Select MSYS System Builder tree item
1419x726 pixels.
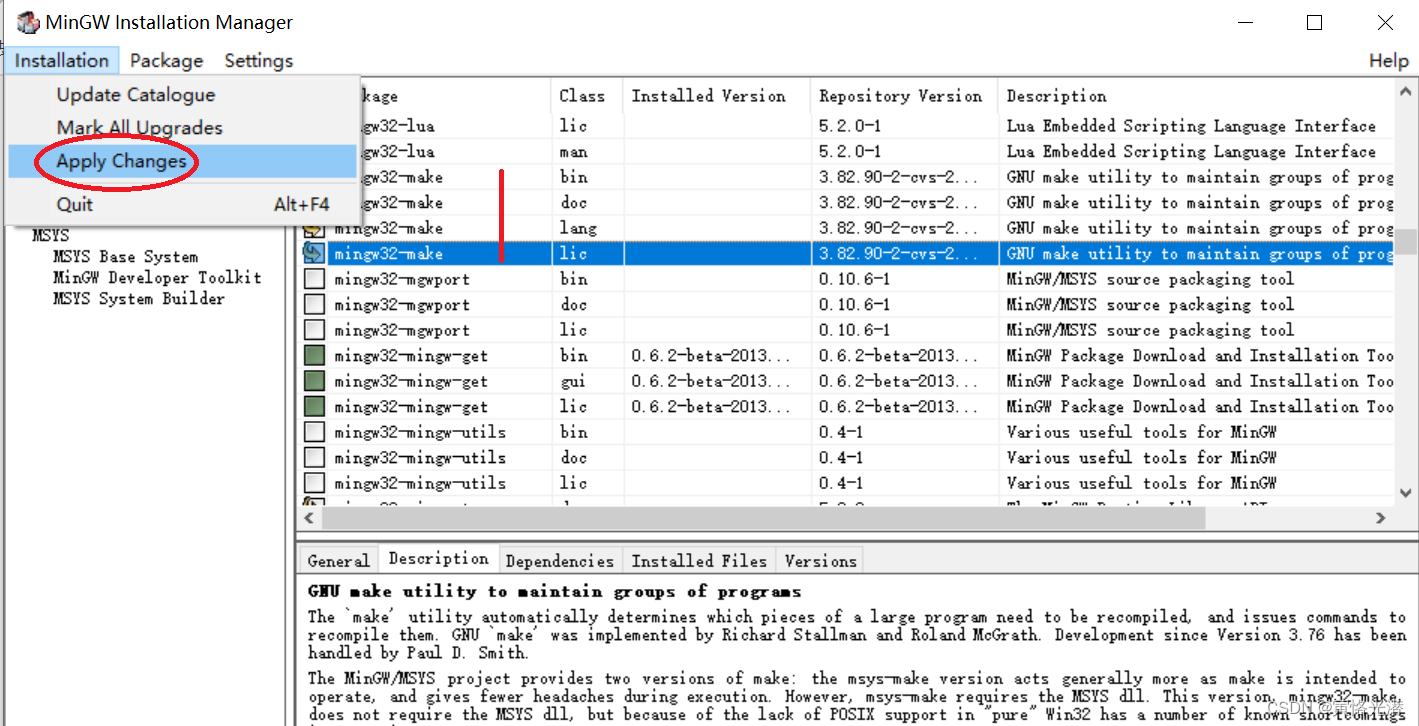click(x=139, y=299)
